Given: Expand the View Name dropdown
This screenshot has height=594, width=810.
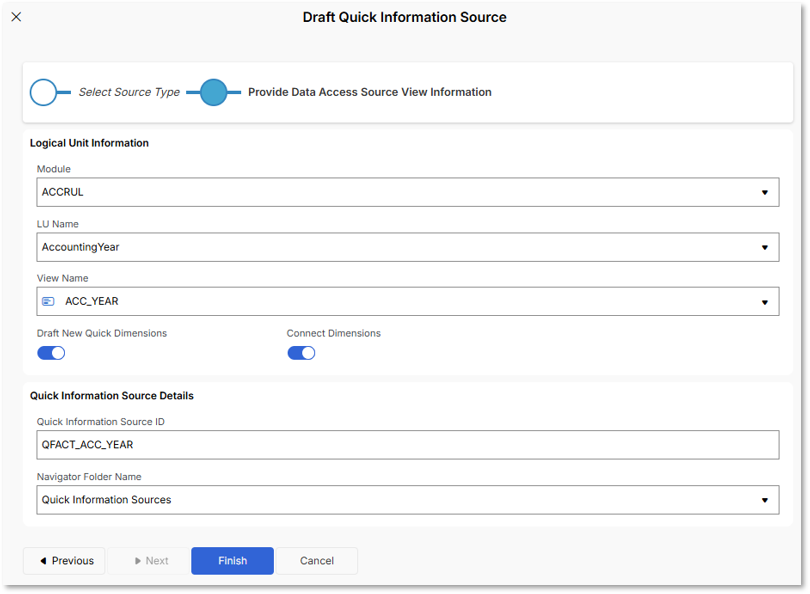Looking at the screenshot, I should [x=408, y=301].
